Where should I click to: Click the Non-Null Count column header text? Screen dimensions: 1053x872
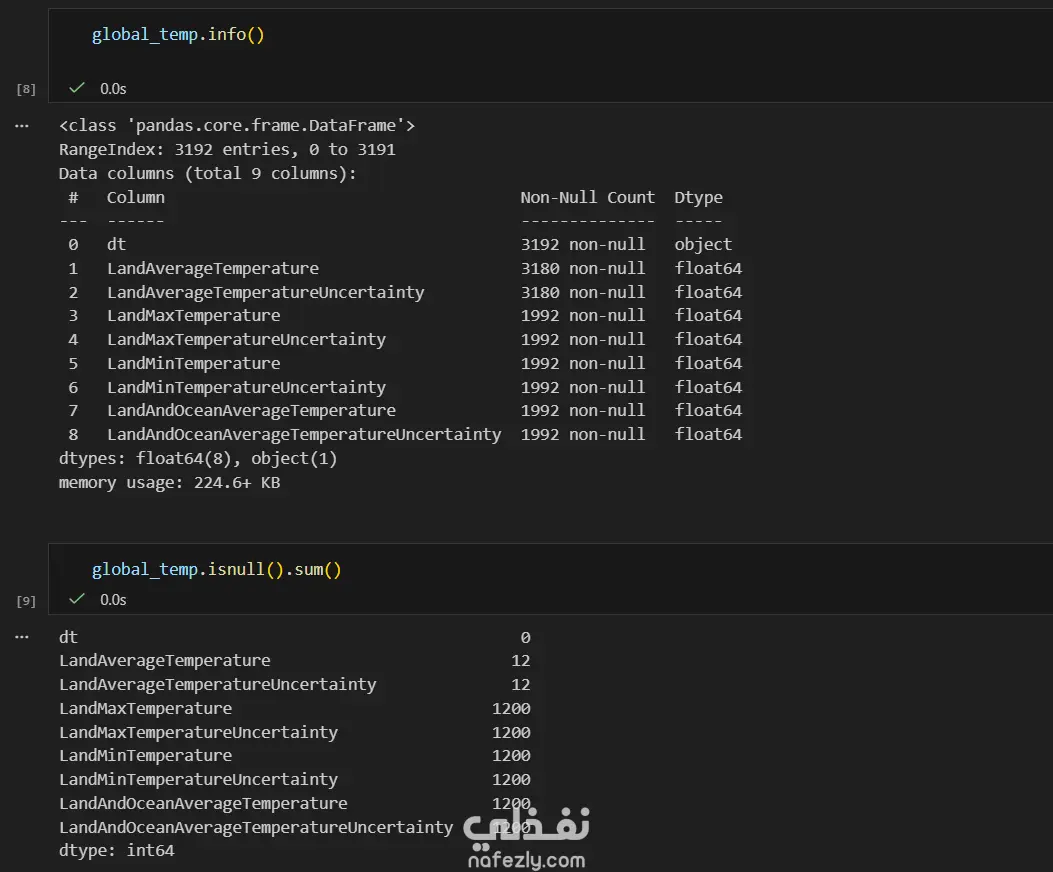point(587,197)
